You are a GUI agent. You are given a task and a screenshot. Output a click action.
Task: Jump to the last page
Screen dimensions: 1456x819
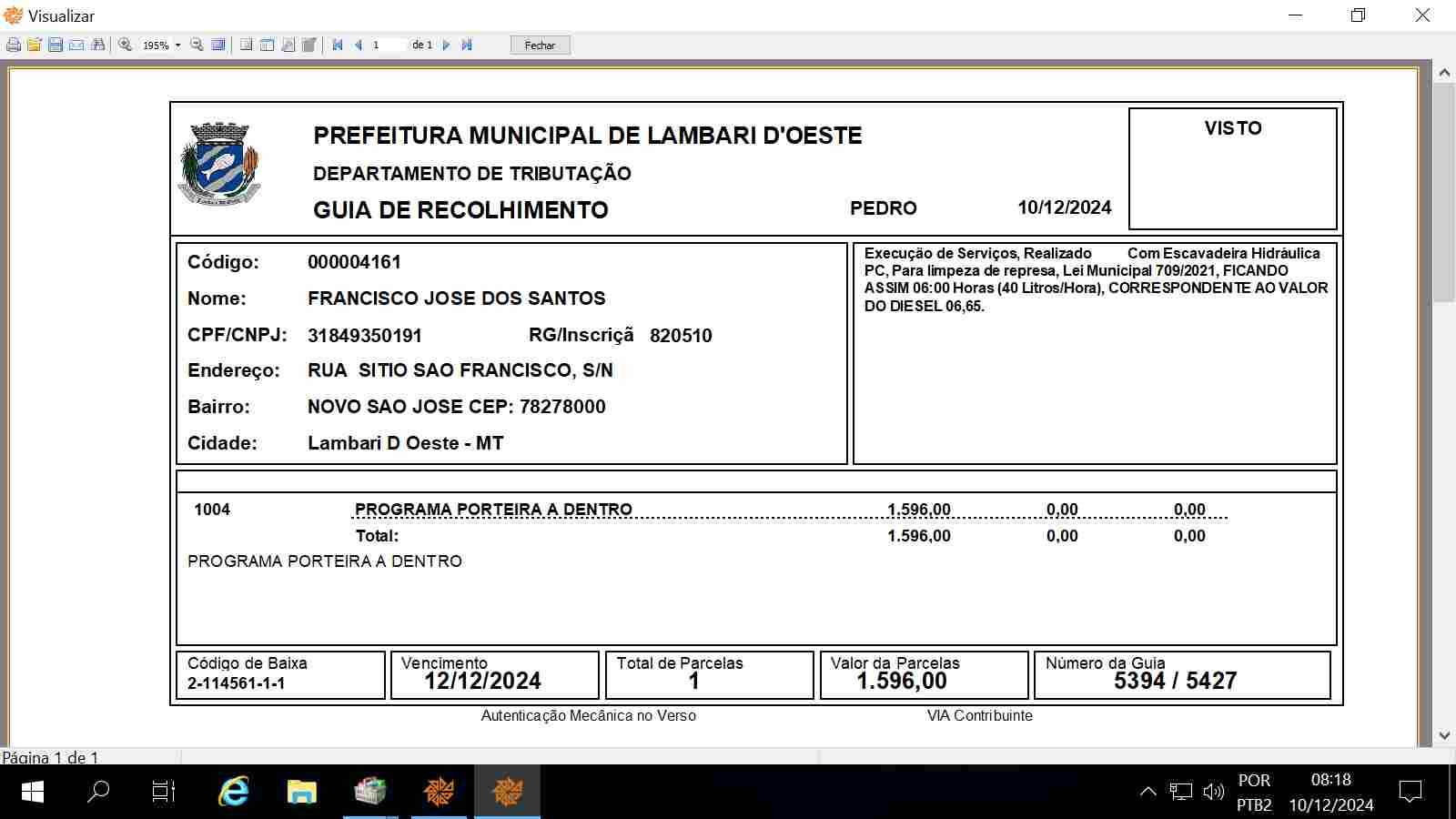point(467,45)
